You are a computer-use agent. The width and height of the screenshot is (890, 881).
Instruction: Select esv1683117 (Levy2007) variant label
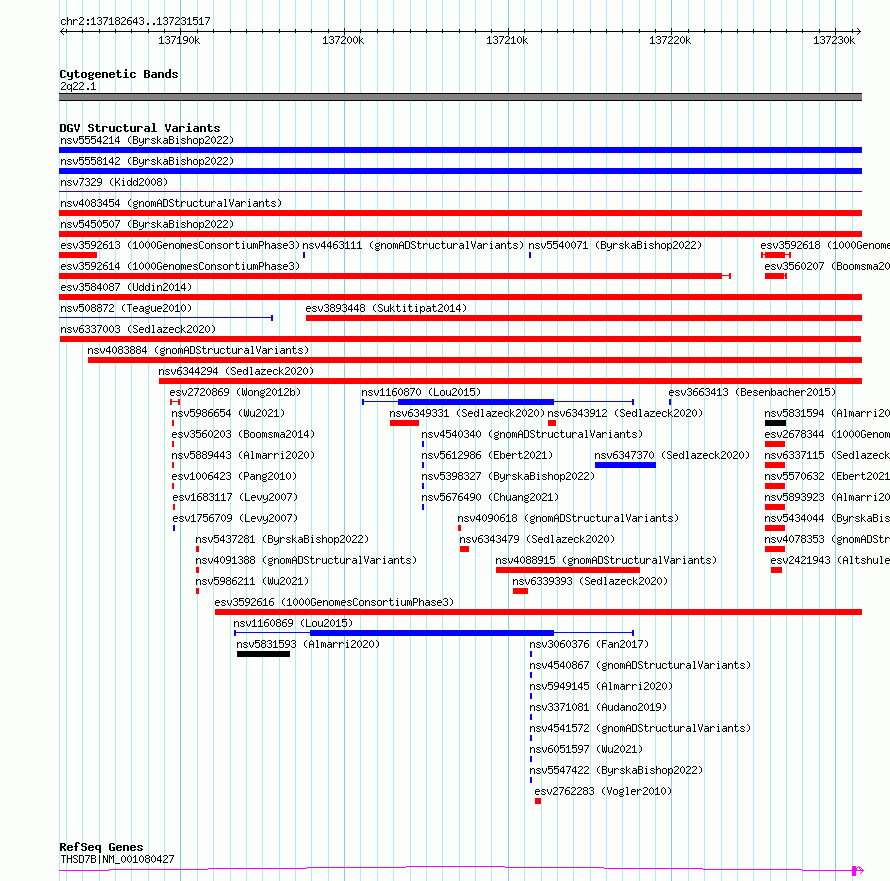click(x=235, y=497)
